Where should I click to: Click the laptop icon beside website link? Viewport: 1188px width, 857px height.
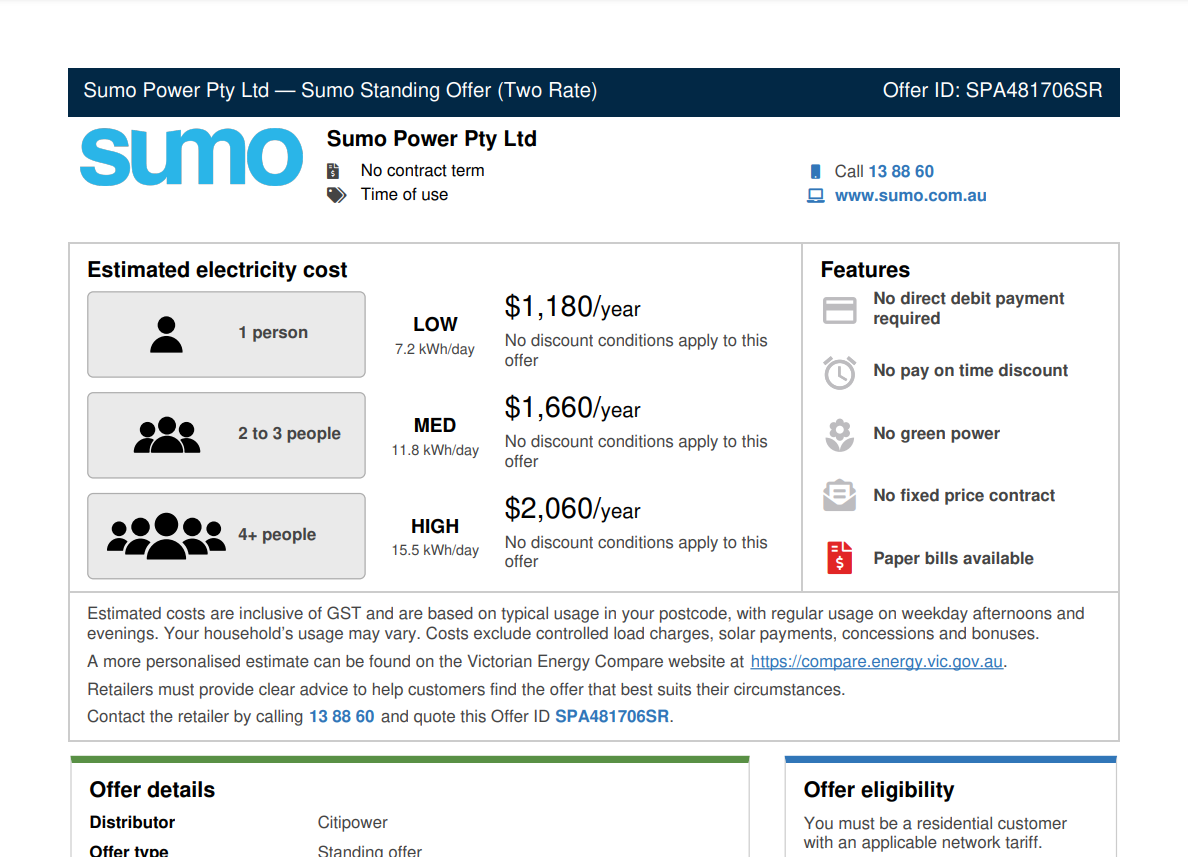(x=815, y=195)
